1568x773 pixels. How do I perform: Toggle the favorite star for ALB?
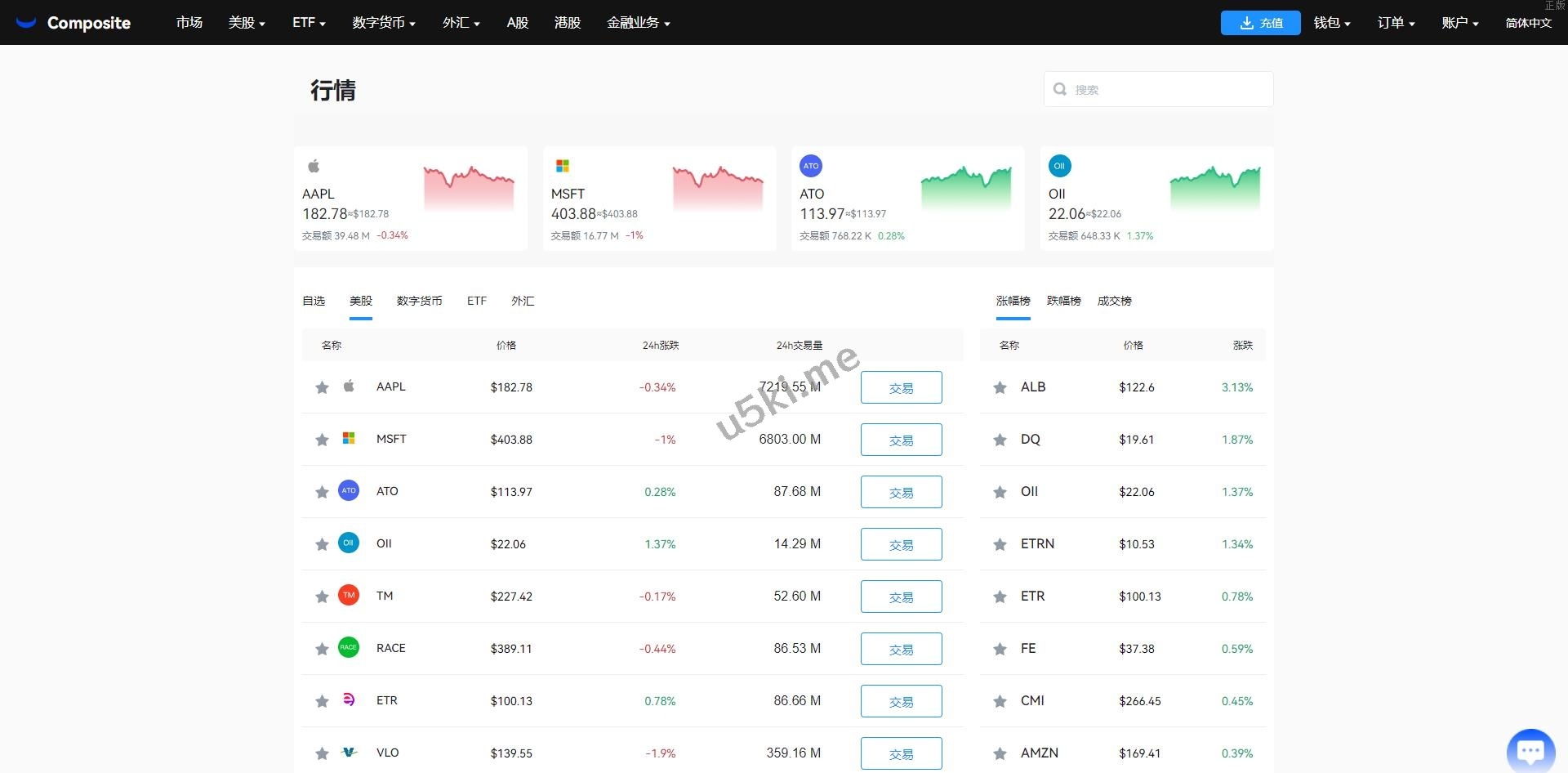point(1000,387)
